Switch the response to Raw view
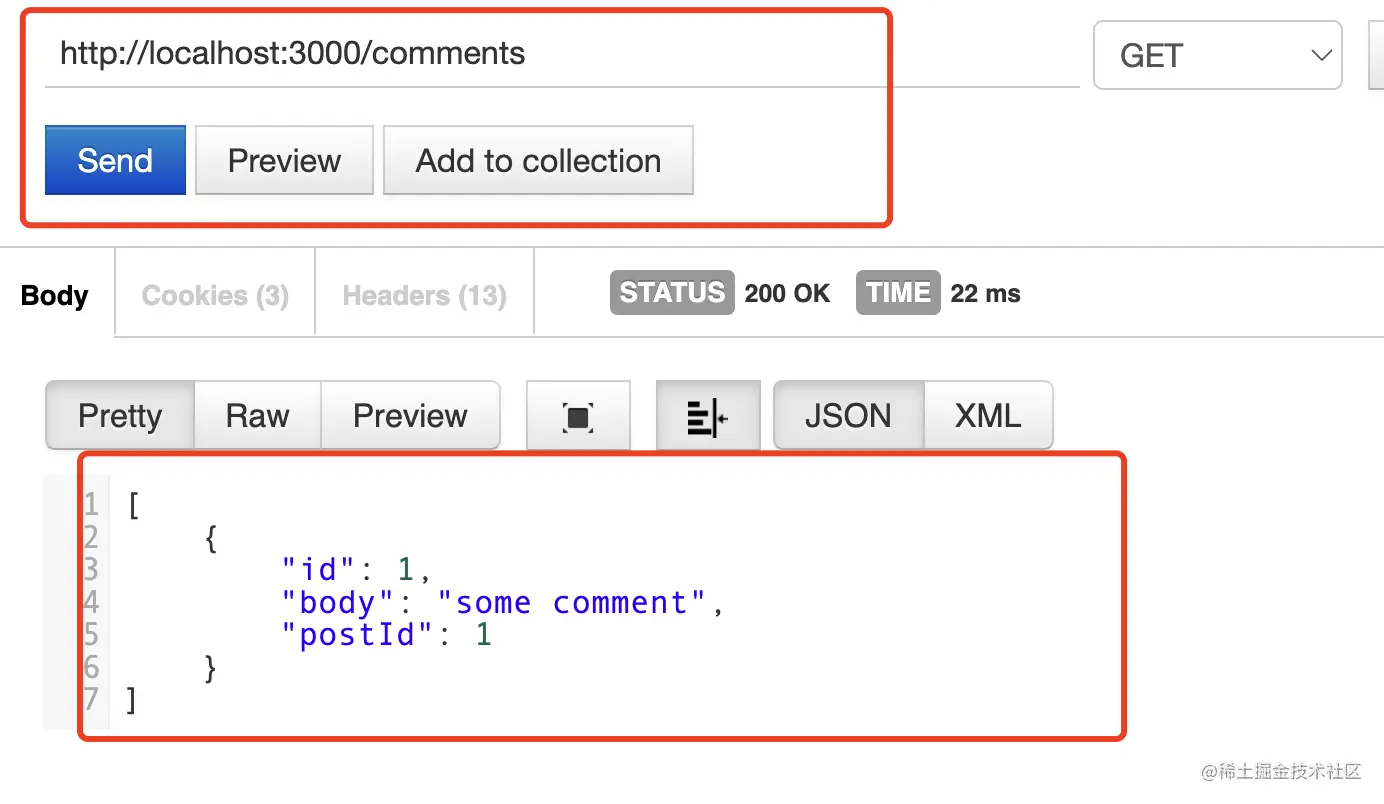Image resolution: width=1384 pixels, height=804 pixels. (257, 415)
